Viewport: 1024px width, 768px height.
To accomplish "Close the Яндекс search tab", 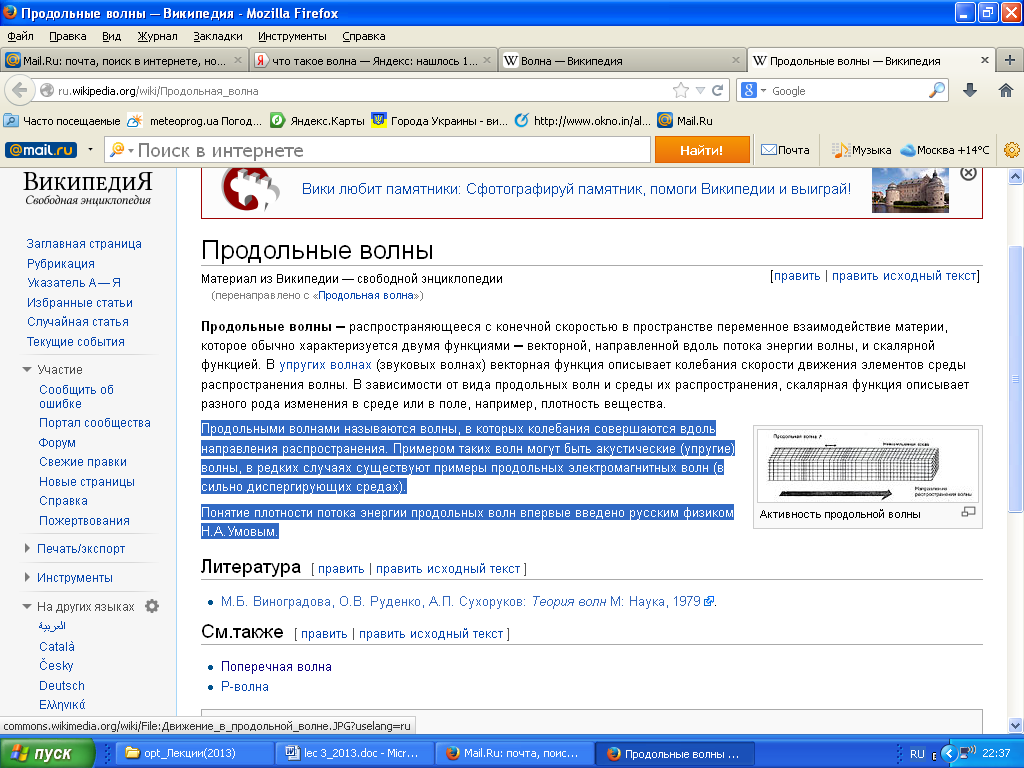I will point(487,60).
